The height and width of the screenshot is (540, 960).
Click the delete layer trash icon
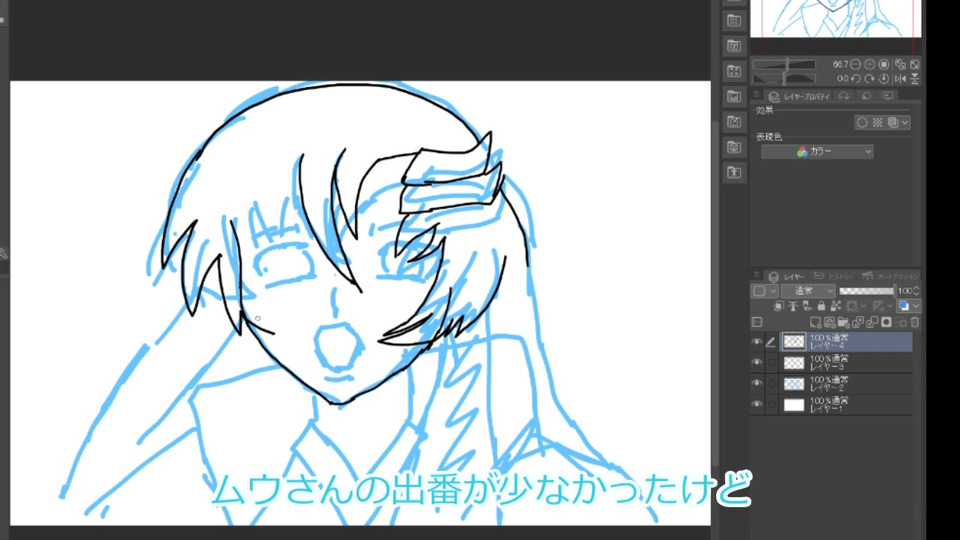point(915,322)
